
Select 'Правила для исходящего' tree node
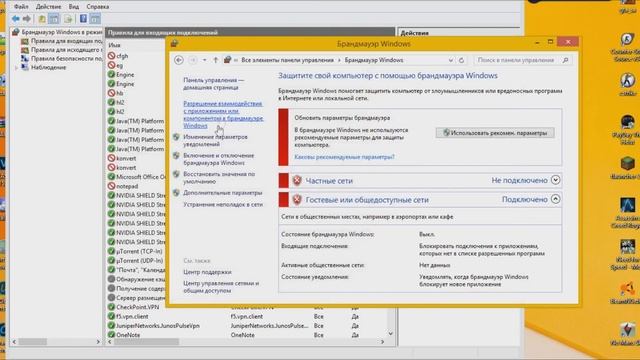(62, 50)
